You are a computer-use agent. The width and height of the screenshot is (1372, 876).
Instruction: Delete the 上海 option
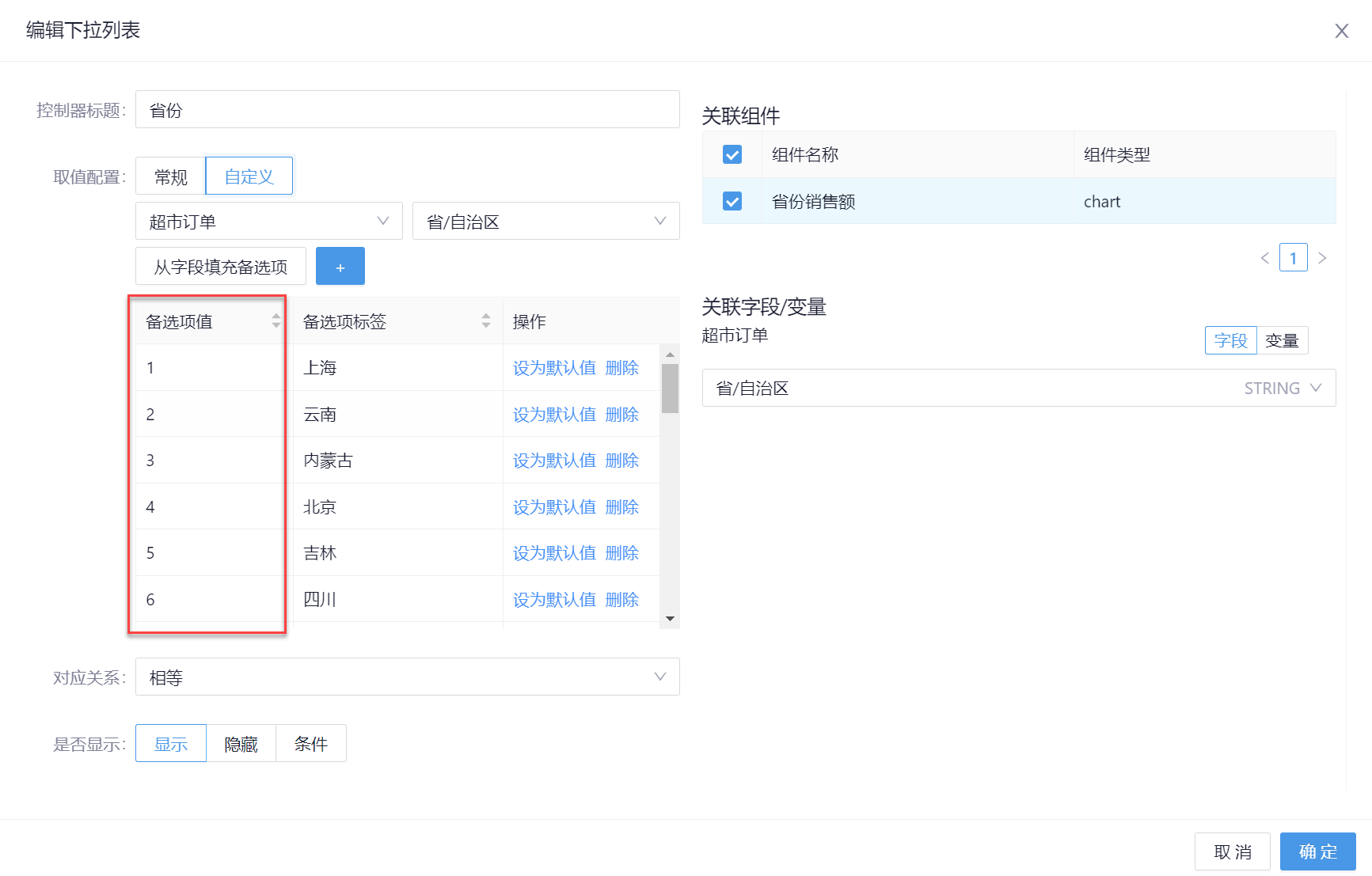tap(622, 367)
